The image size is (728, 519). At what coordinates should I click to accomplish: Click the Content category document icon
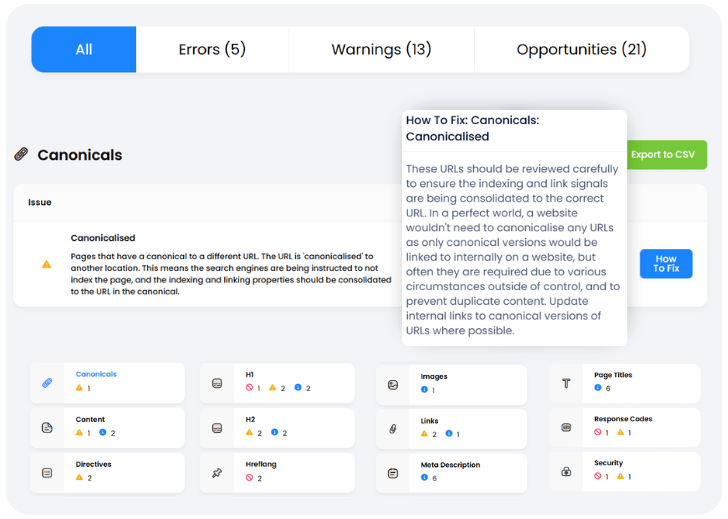46,428
